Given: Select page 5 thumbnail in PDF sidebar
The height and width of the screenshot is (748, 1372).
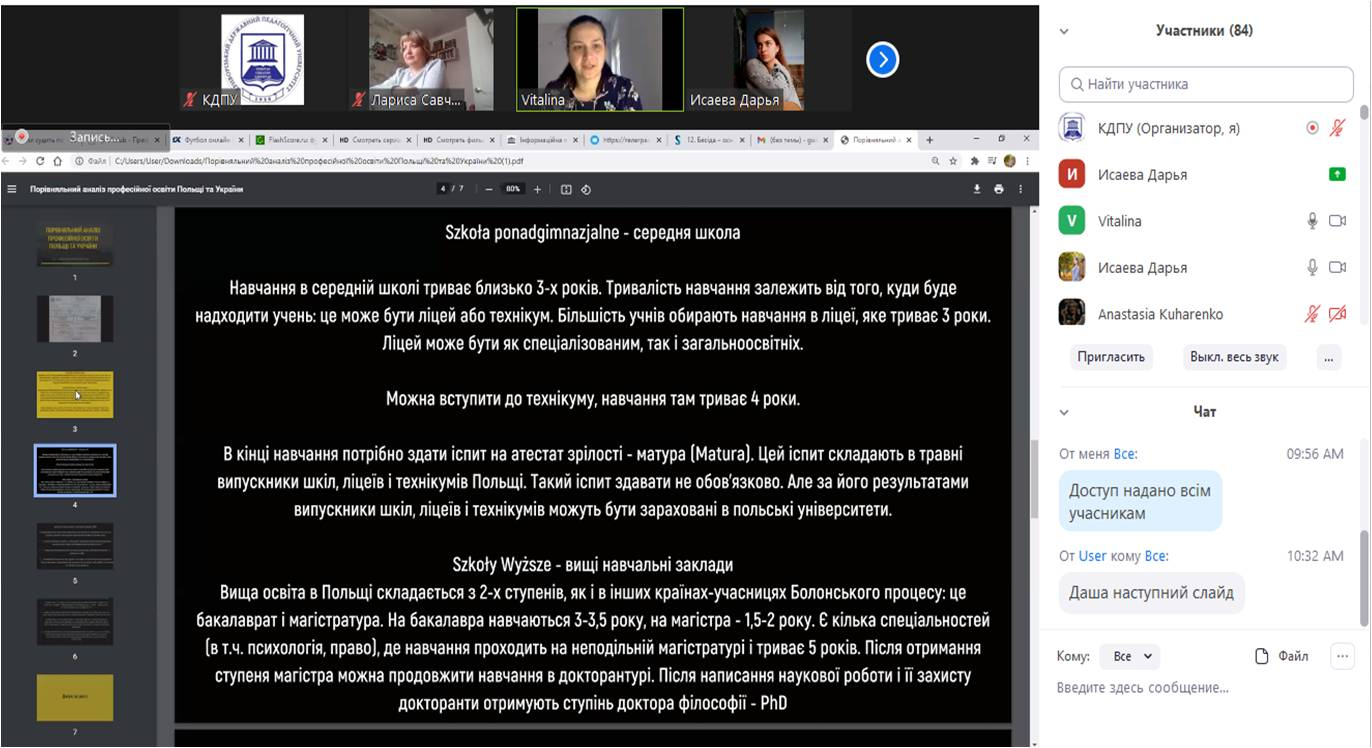Looking at the screenshot, I should tap(75, 546).
